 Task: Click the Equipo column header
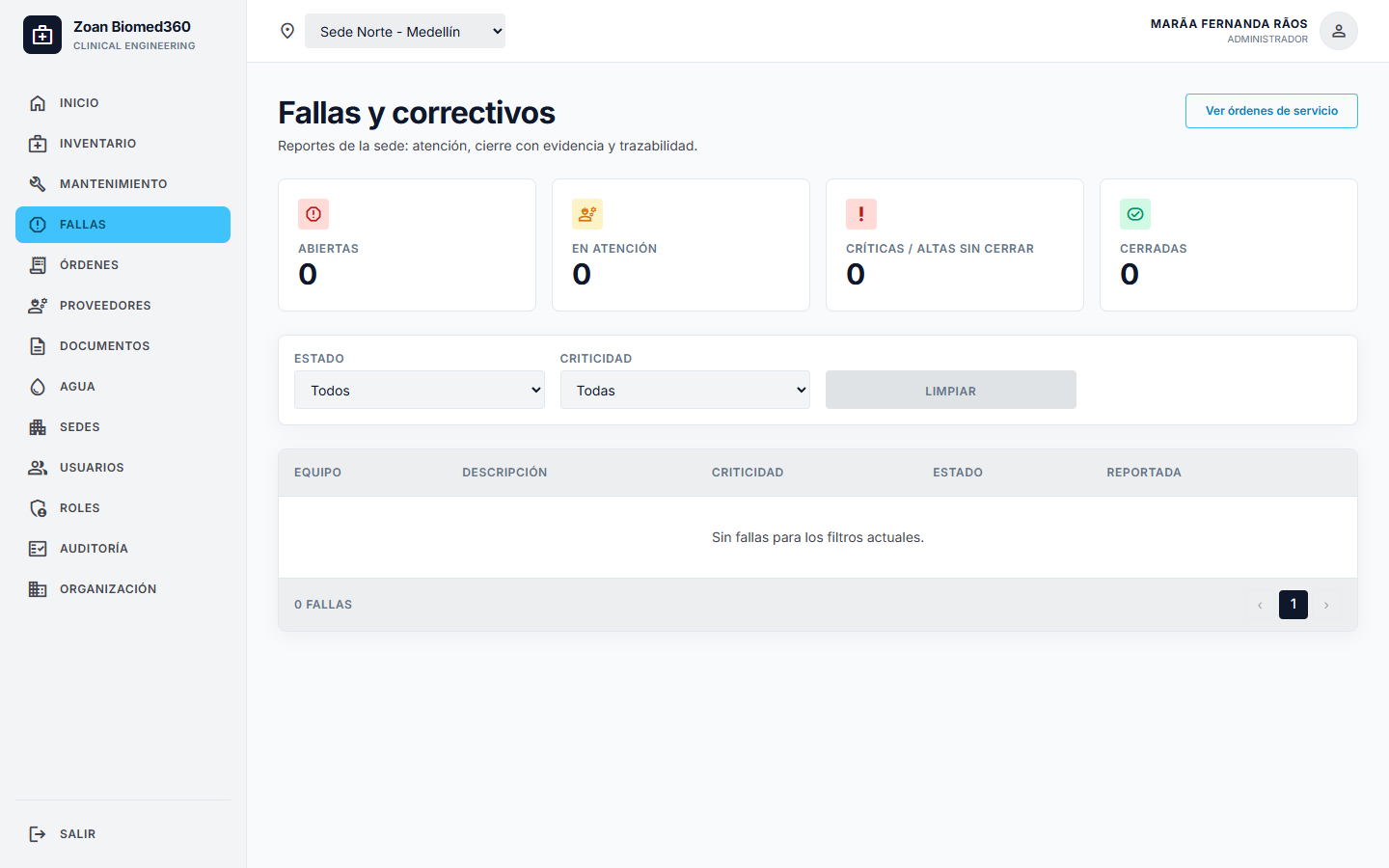tap(318, 473)
